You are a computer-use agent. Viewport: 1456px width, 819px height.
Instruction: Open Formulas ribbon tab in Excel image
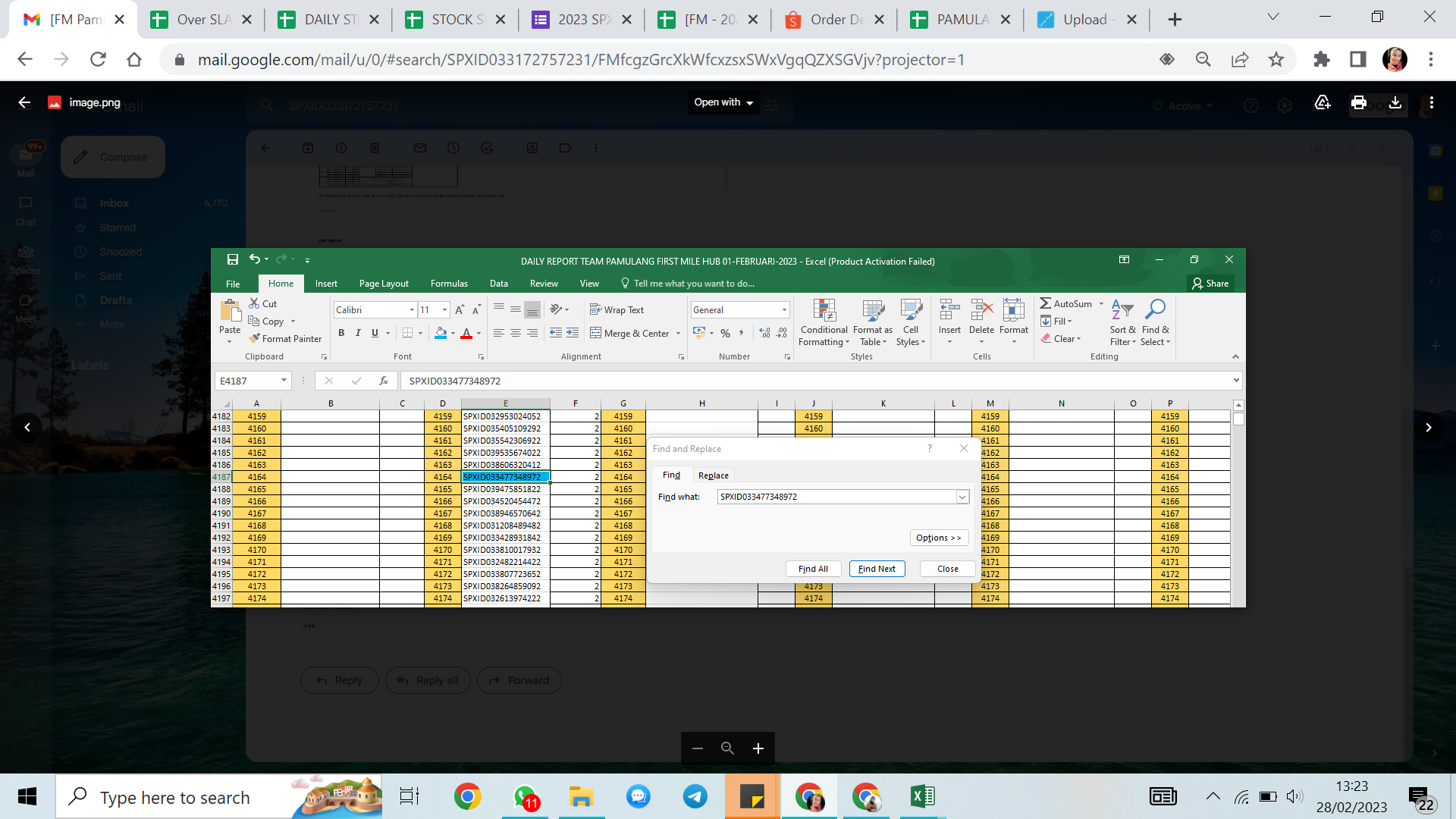pyautogui.click(x=449, y=284)
